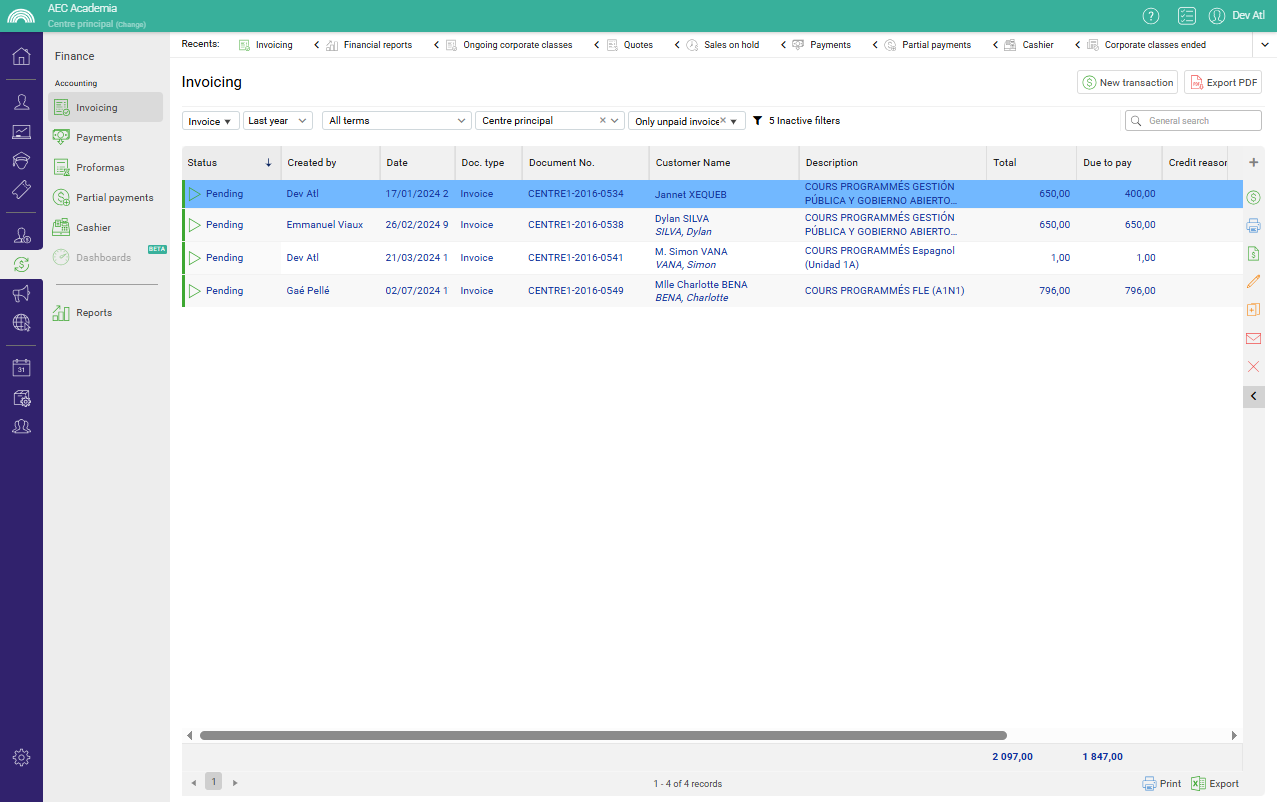Click the envelope email icon in right toolbar

pyautogui.click(x=1253, y=339)
